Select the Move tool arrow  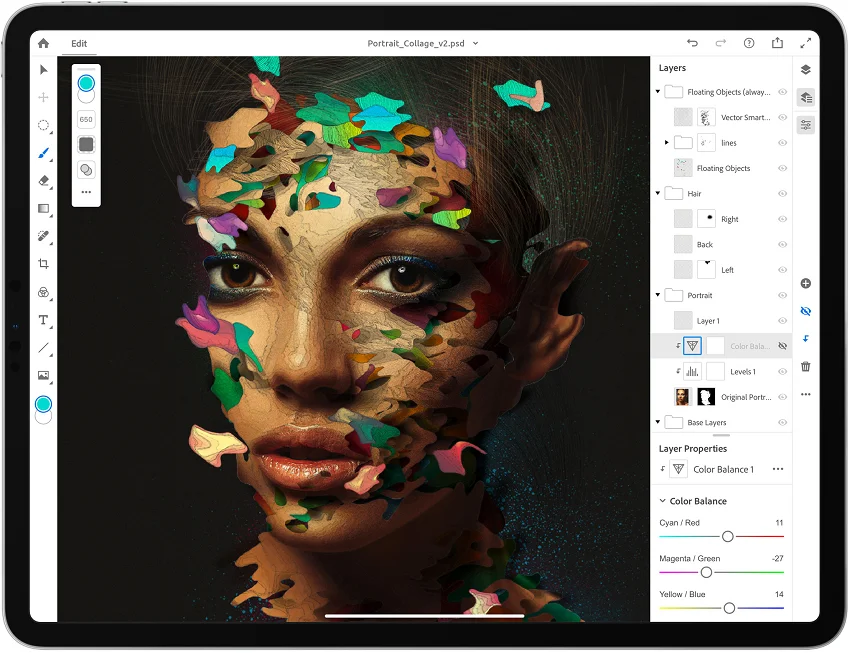[43, 69]
